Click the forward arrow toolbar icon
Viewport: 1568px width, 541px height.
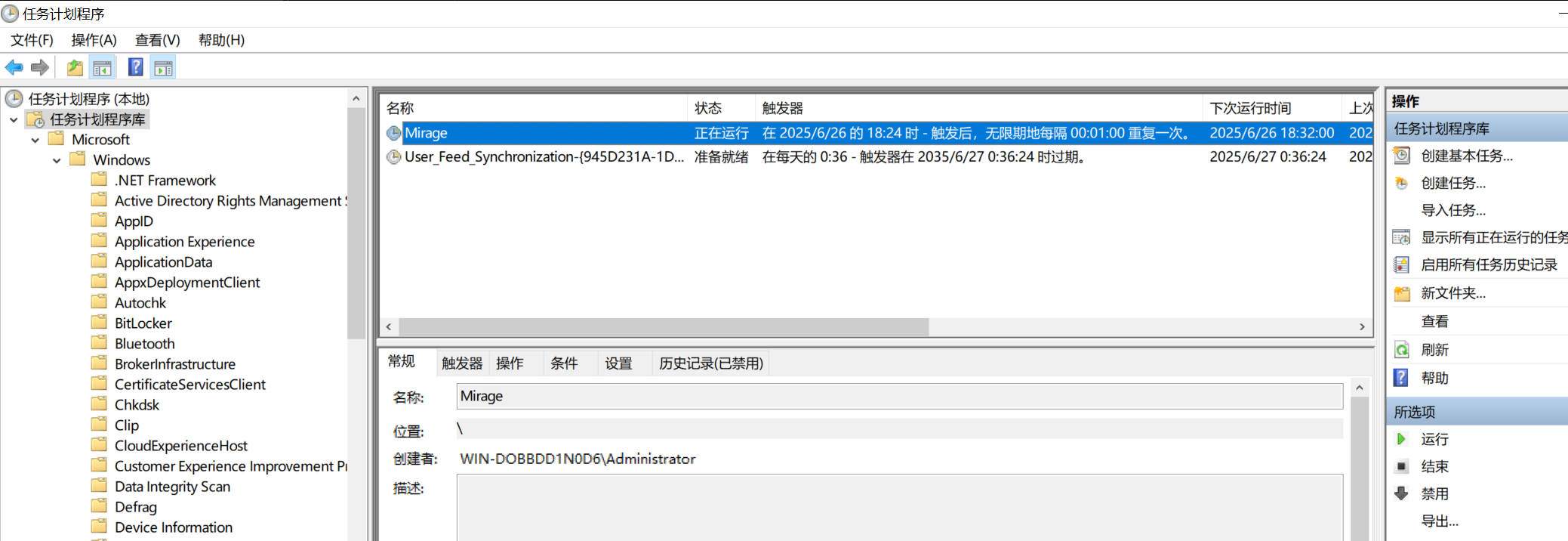tap(40, 68)
